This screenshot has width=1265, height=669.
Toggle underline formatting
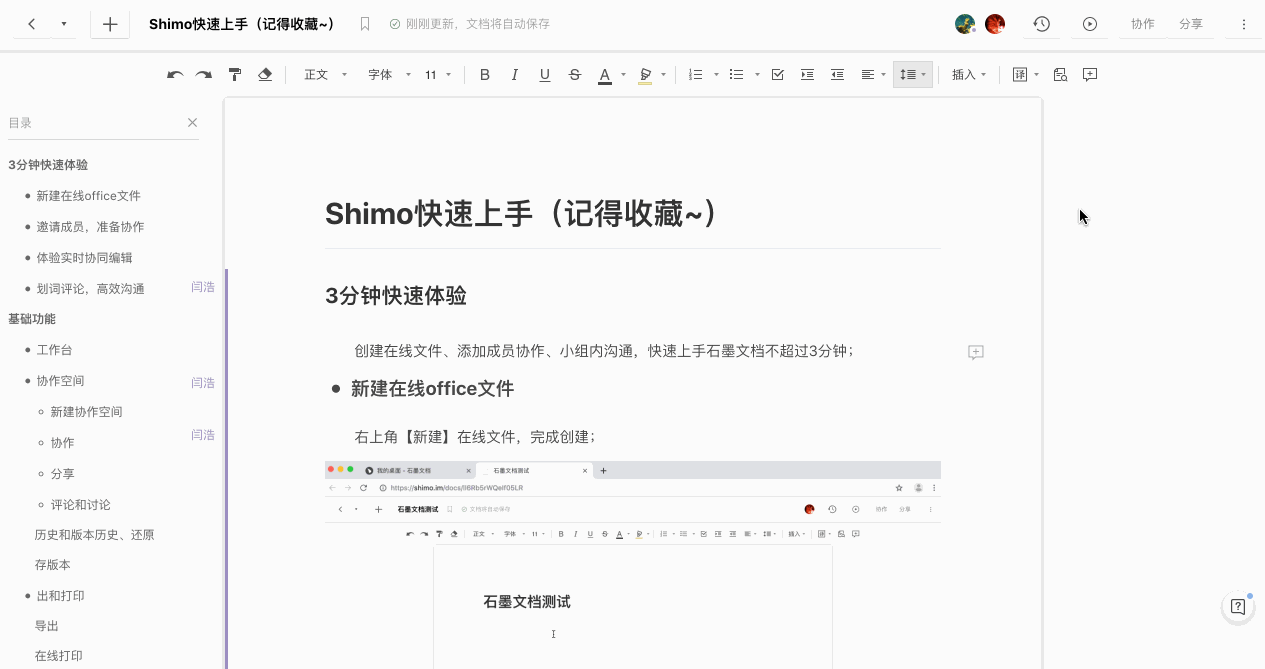545,75
